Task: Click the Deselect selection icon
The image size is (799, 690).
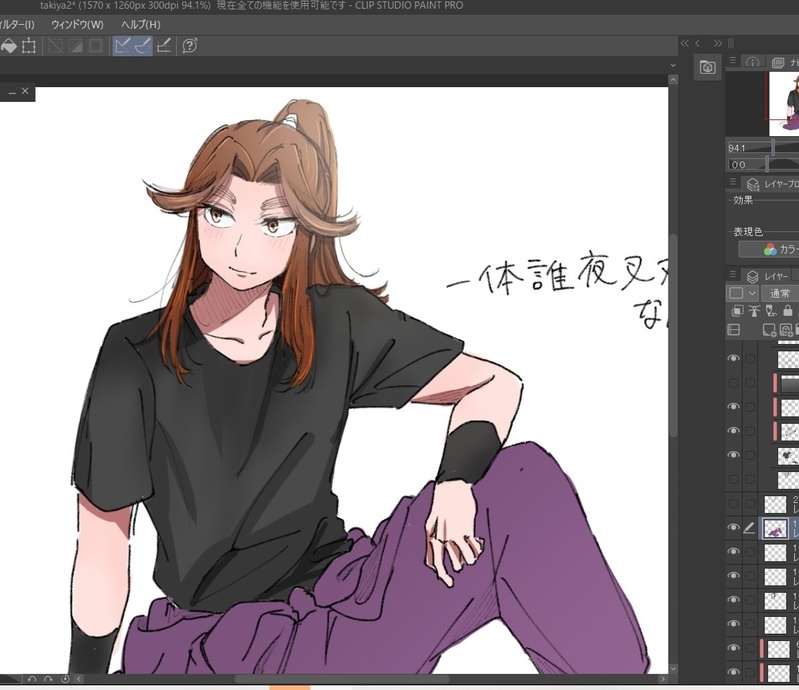Action: [x=55, y=46]
